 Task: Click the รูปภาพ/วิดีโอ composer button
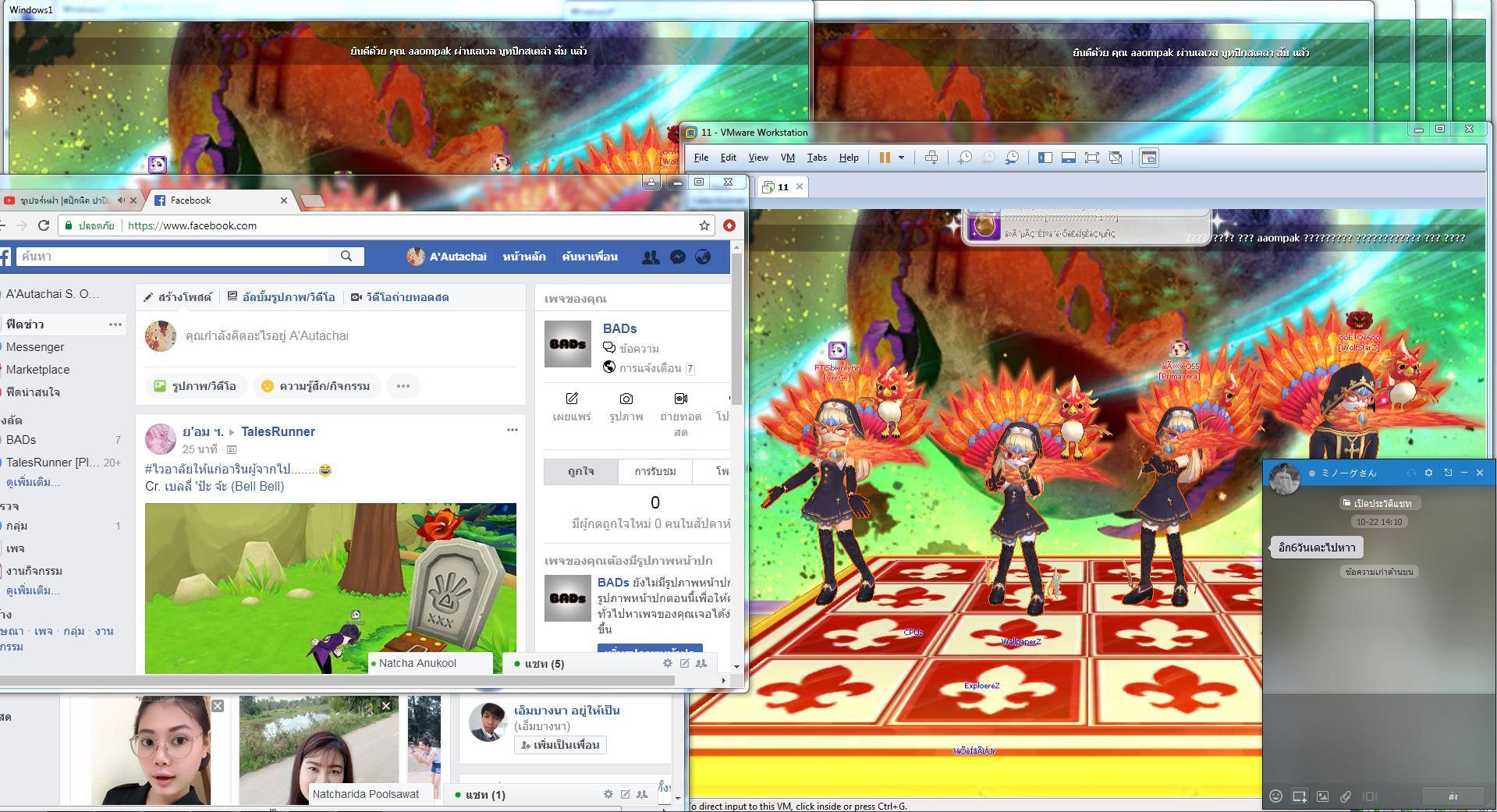195,386
